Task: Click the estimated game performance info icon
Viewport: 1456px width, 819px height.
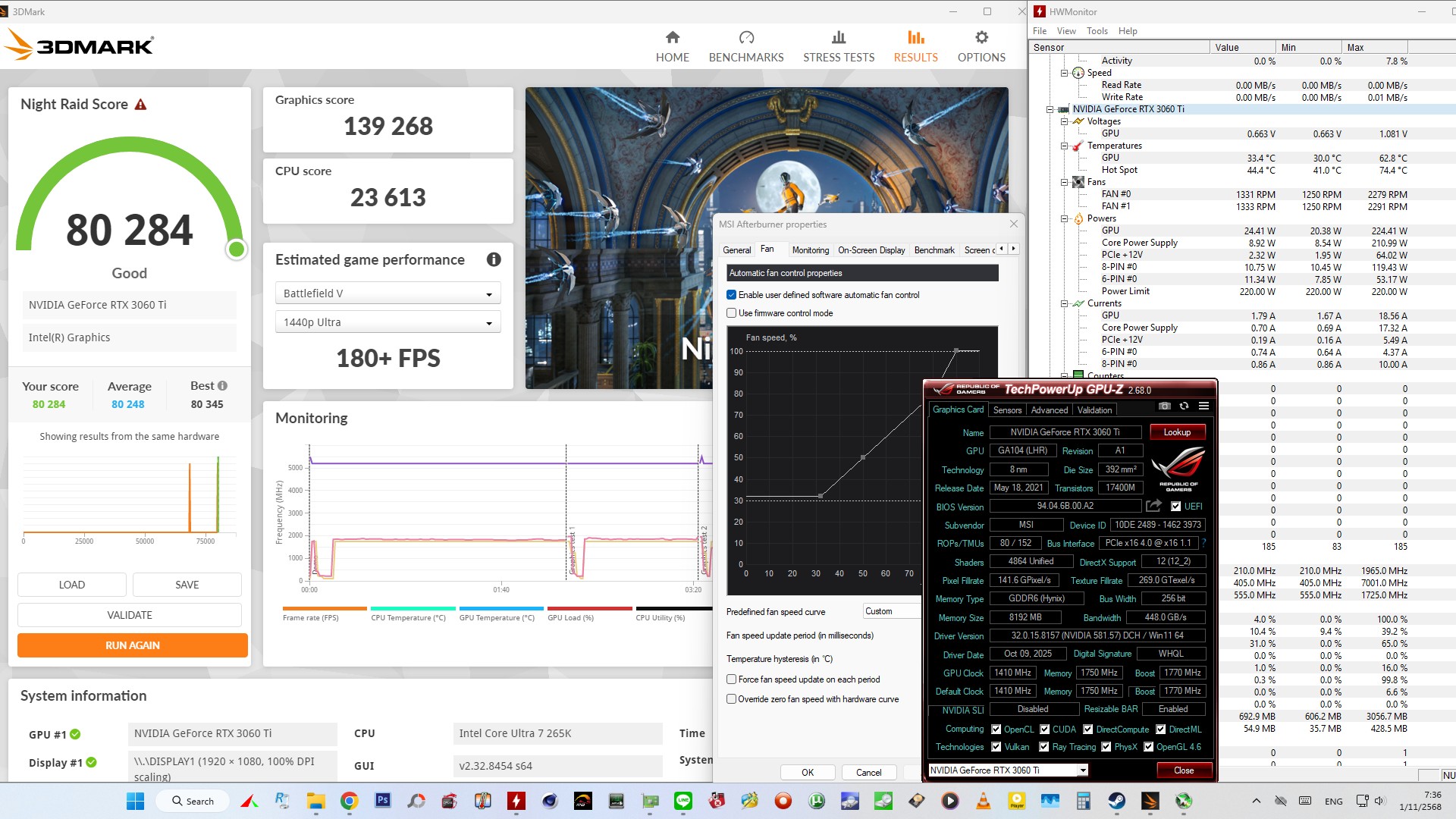Action: pyautogui.click(x=494, y=259)
